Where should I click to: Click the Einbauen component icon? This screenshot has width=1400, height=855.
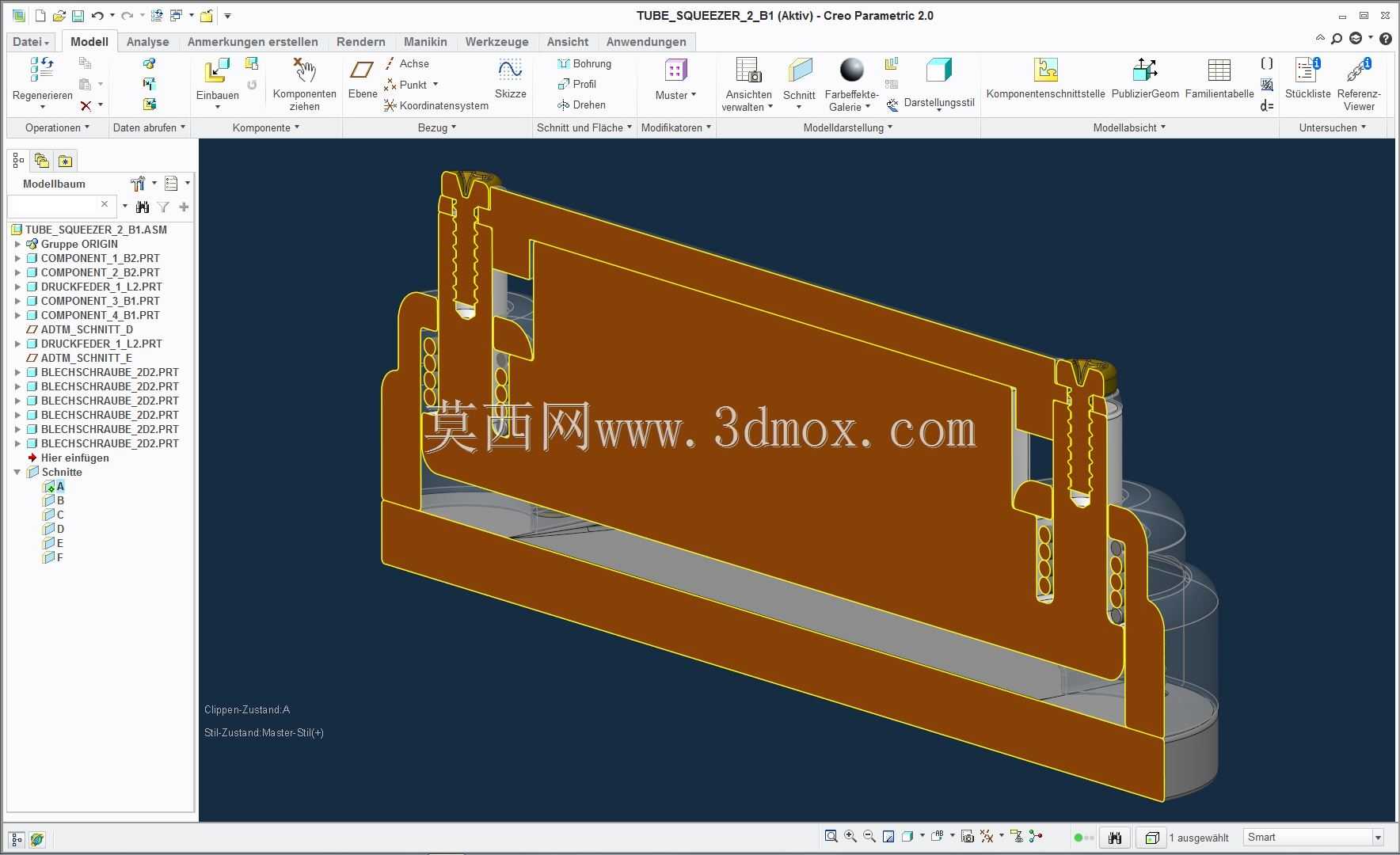[217, 70]
